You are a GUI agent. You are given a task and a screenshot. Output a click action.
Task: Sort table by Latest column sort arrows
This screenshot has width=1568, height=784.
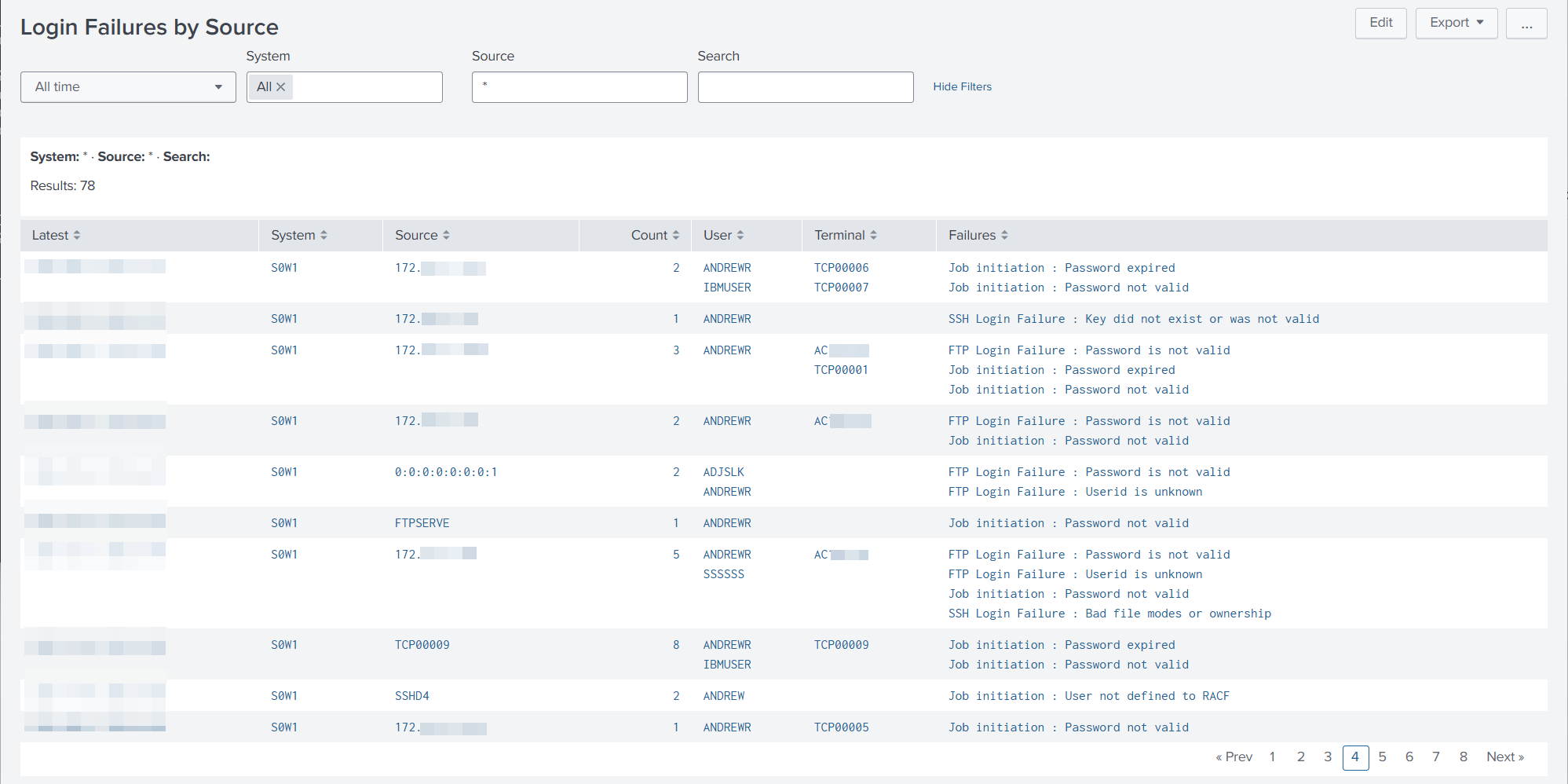coord(77,236)
